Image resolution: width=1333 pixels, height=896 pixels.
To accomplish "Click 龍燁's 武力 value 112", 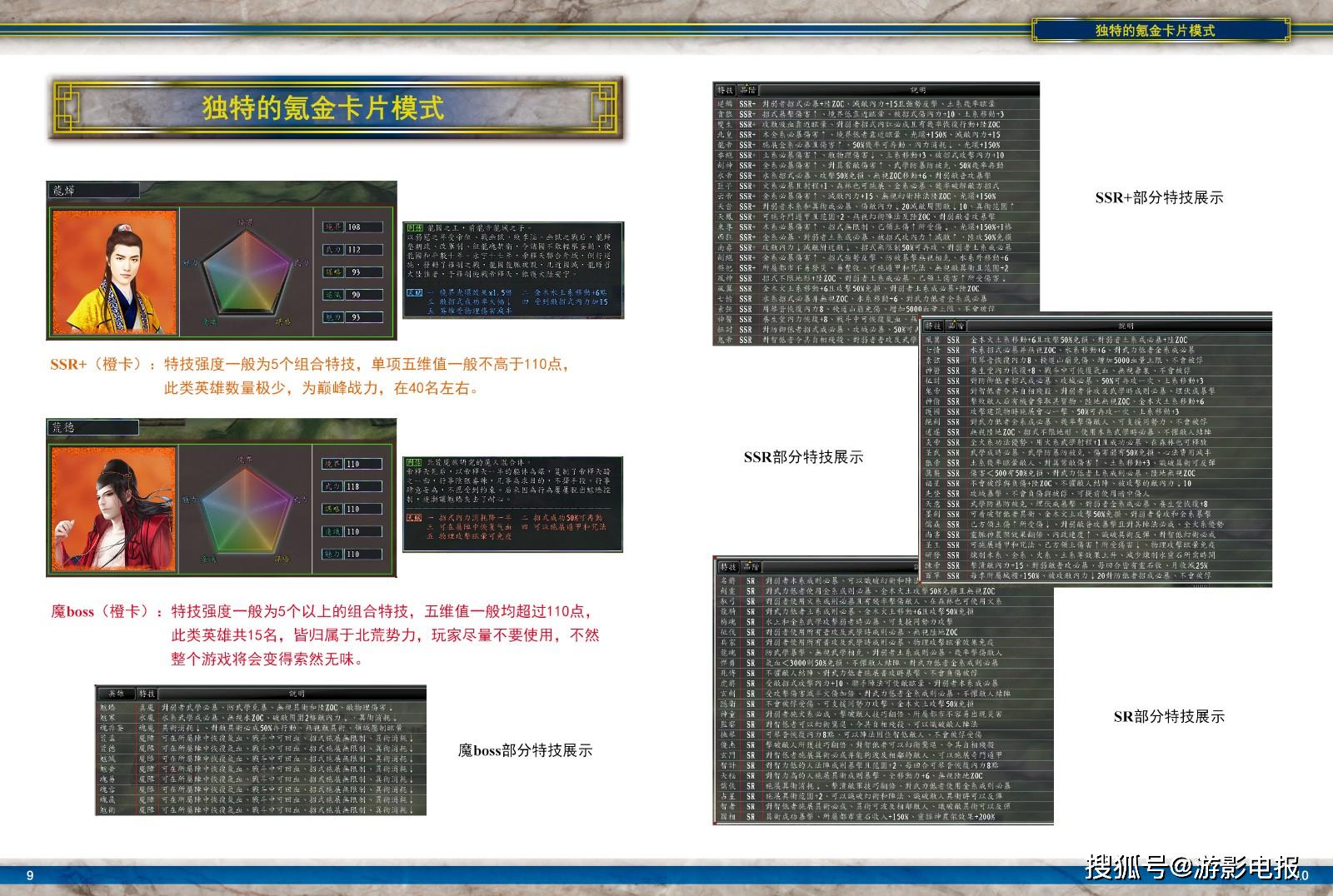I will (364, 249).
